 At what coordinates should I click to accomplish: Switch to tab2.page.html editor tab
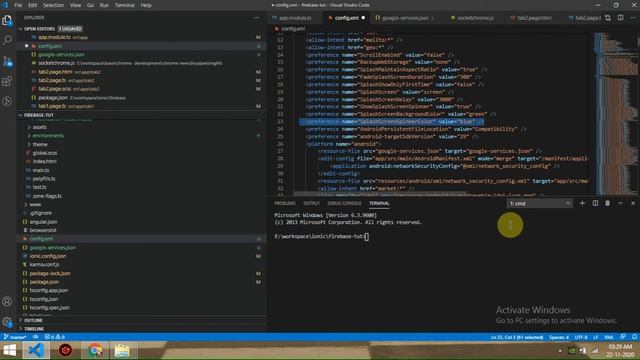pyautogui.click(x=534, y=18)
